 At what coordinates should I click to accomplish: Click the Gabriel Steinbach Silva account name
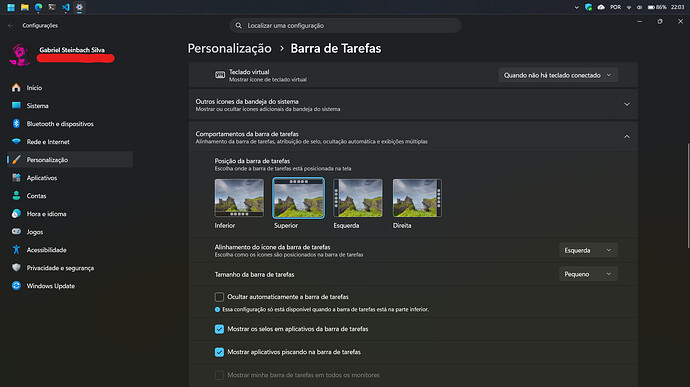pos(72,50)
